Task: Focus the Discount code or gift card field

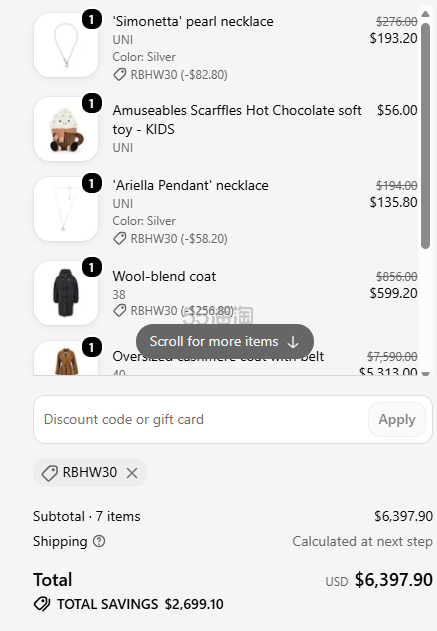Action: (x=201, y=419)
